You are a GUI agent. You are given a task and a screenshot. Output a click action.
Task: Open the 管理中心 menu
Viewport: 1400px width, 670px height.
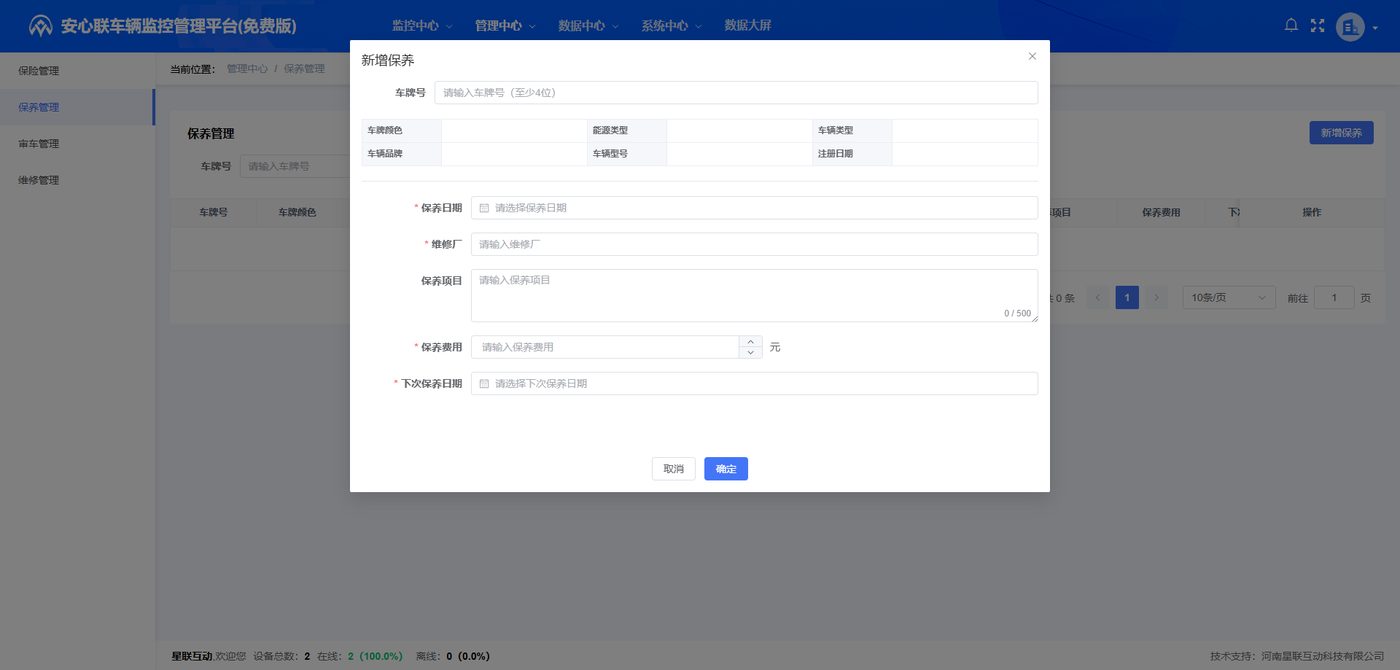[505, 26]
